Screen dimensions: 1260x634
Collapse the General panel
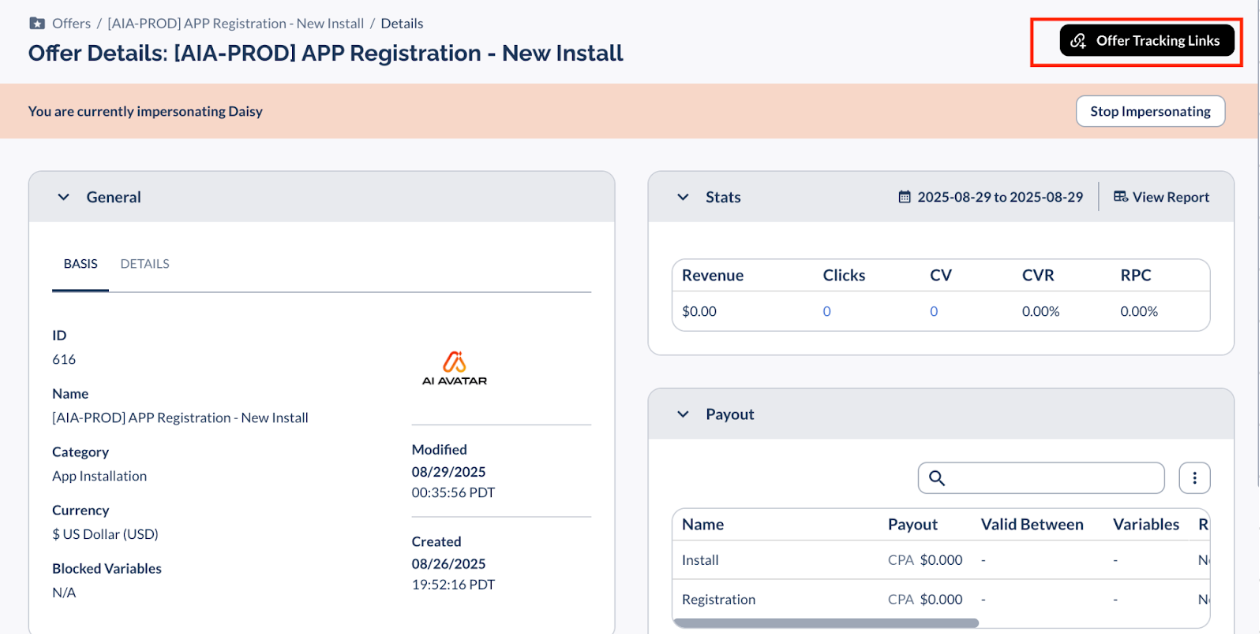coord(64,197)
